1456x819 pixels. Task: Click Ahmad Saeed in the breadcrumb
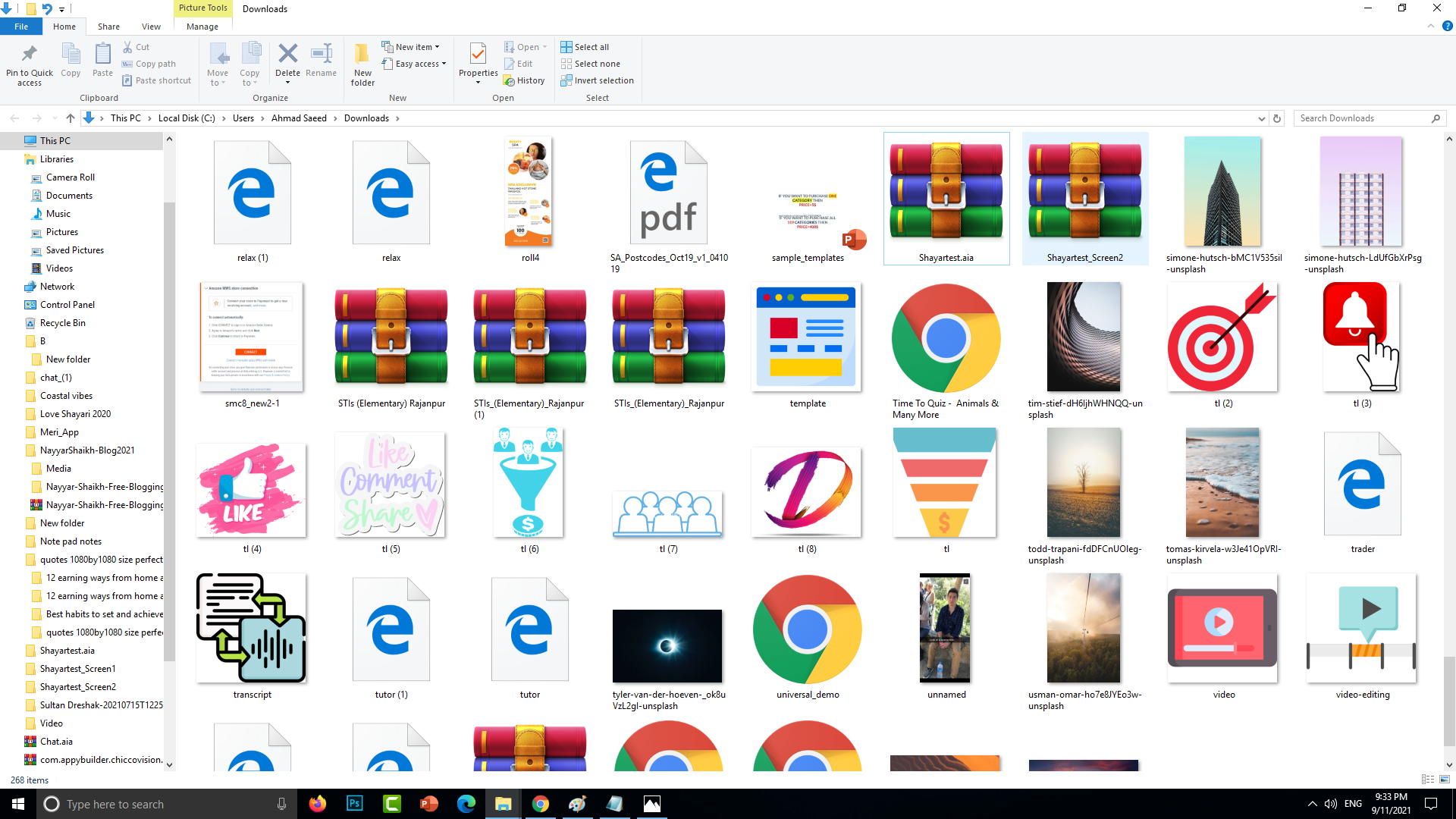[x=299, y=118]
